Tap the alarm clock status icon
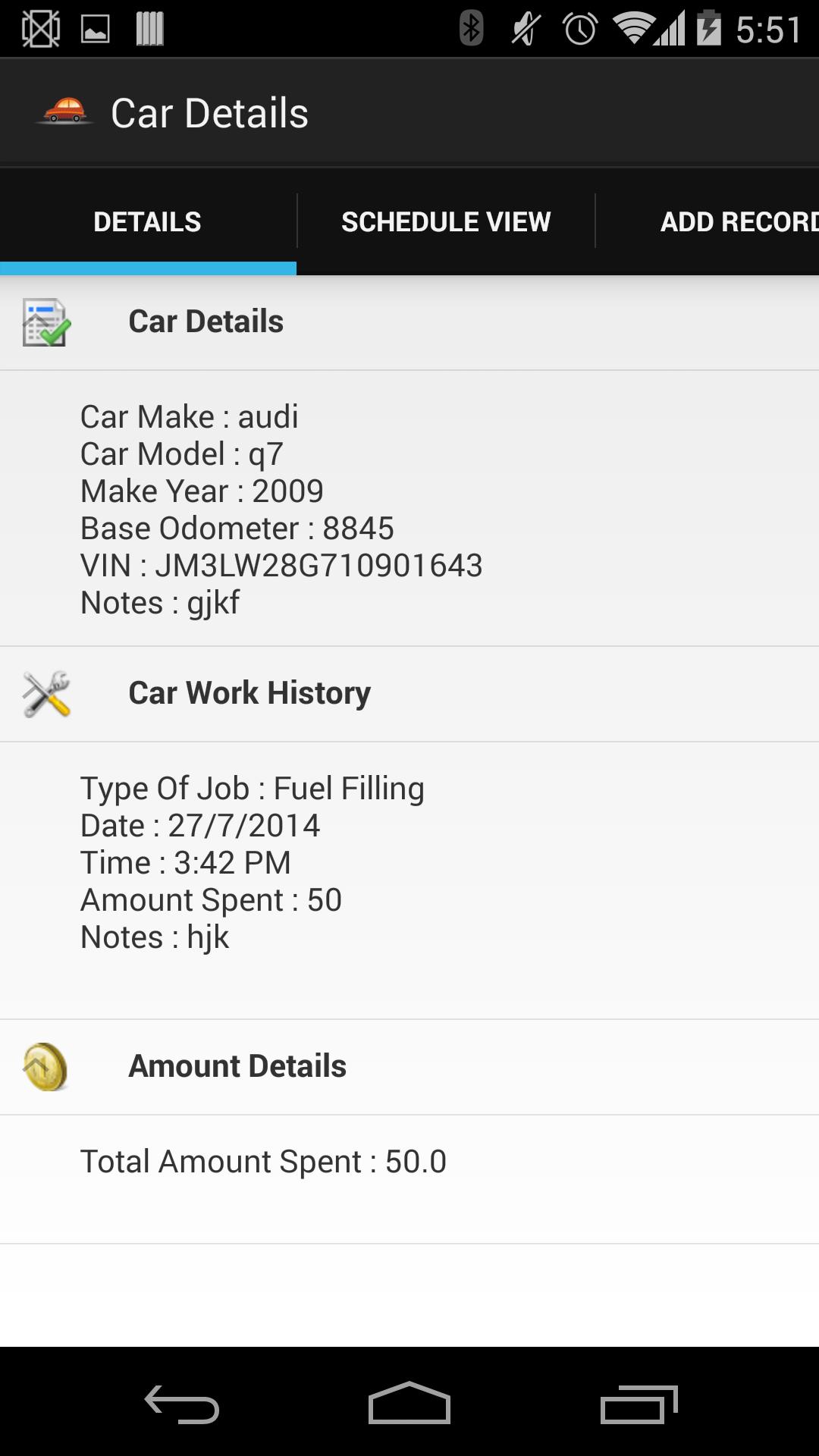The width and height of the screenshot is (819, 1456). 580,29
